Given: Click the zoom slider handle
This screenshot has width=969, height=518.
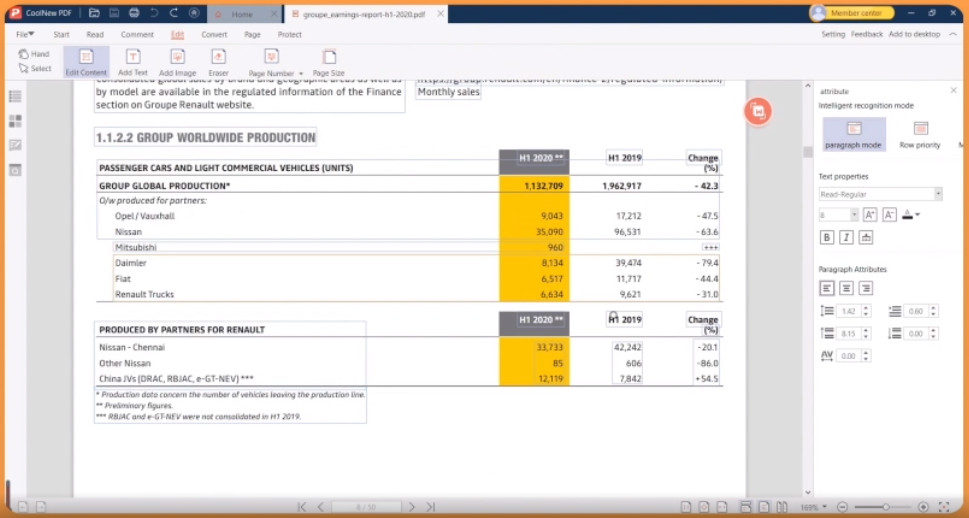Looking at the screenshot, I should (x=885, y=507).
